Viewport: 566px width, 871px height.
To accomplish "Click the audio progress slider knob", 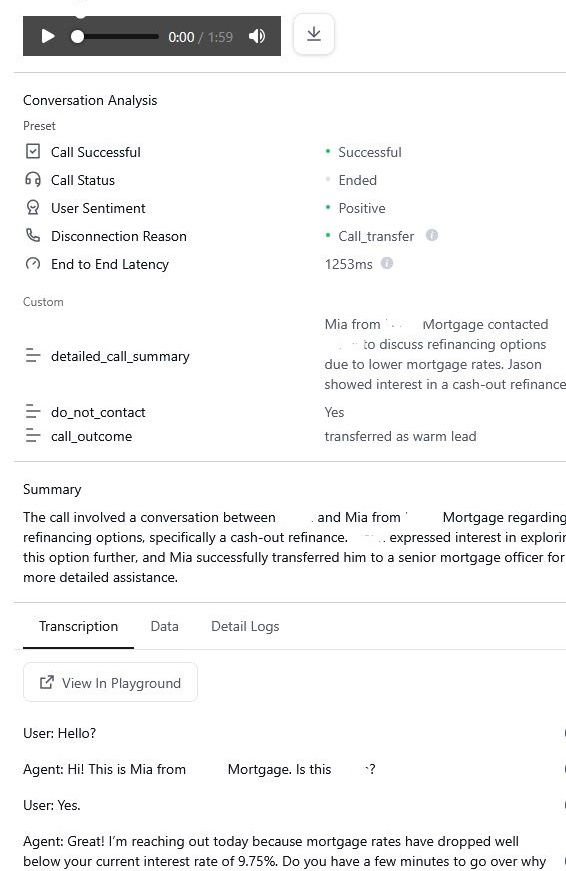I will tap(78, 37).
